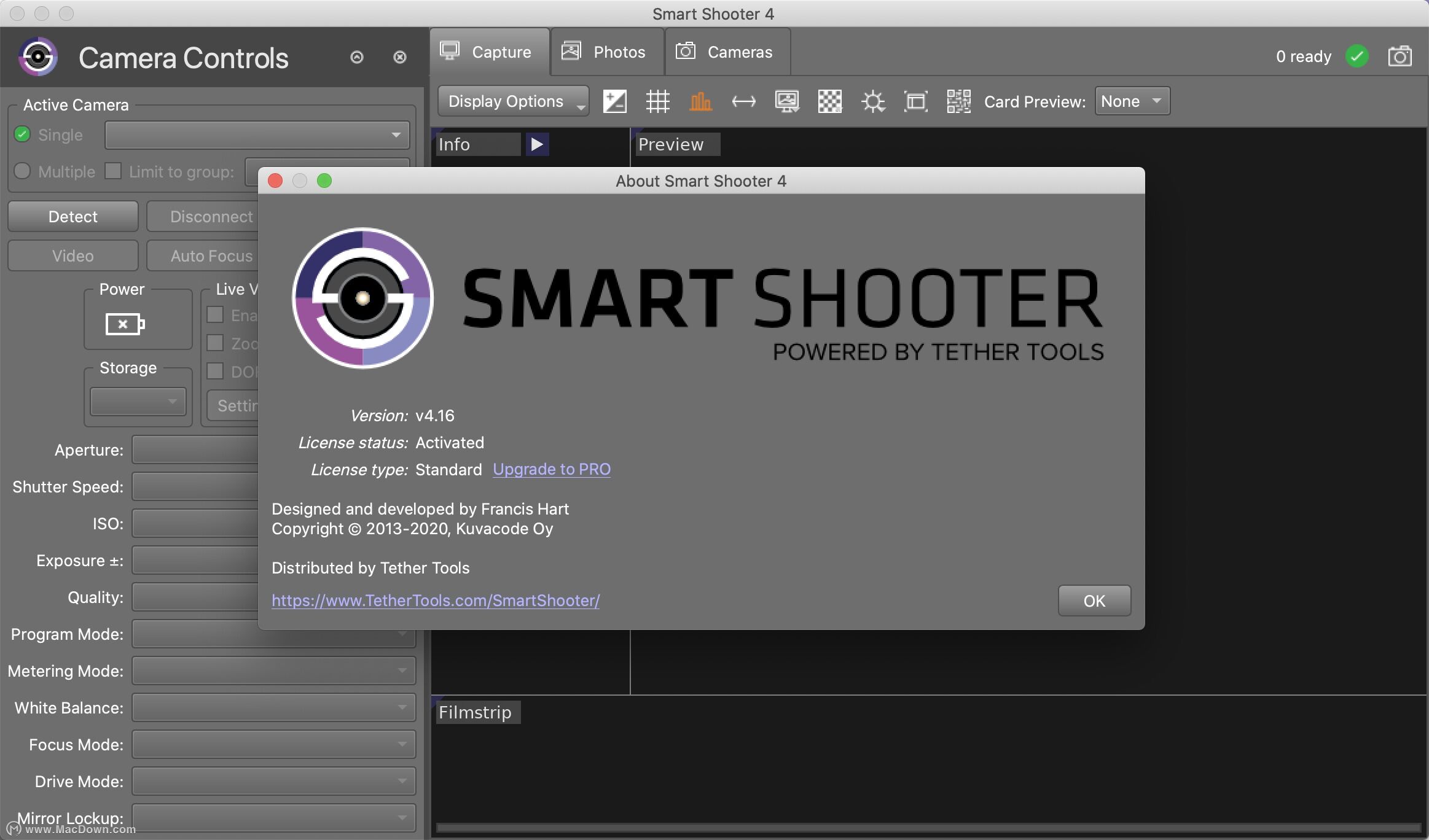Open the Metering Mode dropdown
The height and width of the screenshot is (840, 1429).
(274, 671)
